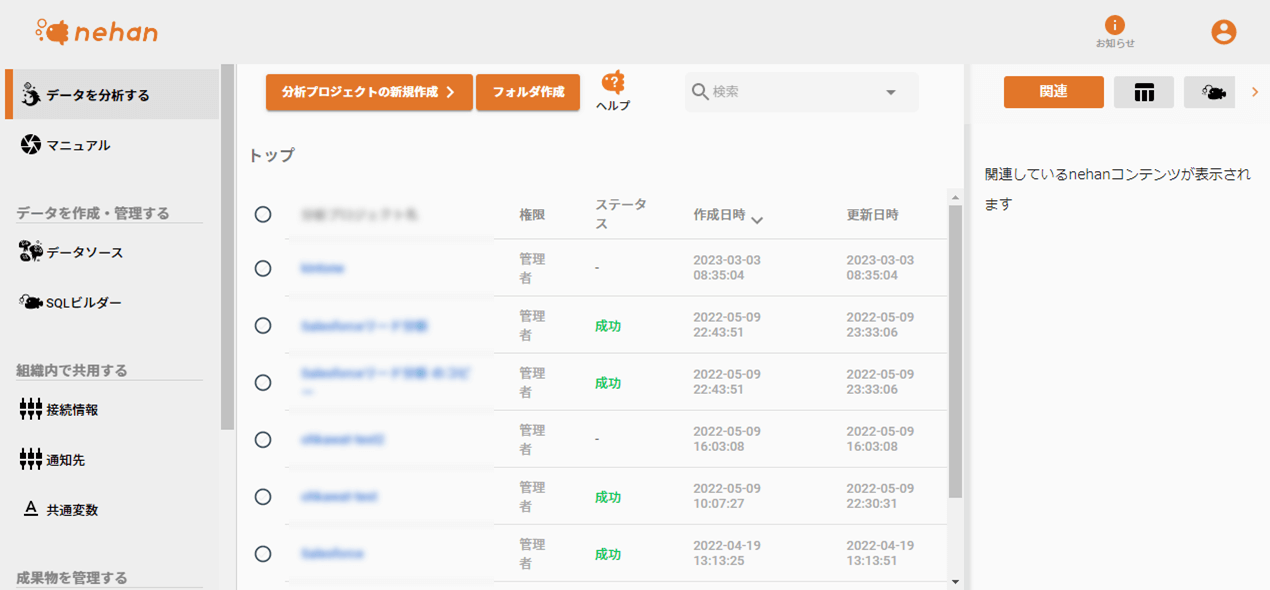Click 分析プロジェクトの新規作成 button

click(369, 92)
